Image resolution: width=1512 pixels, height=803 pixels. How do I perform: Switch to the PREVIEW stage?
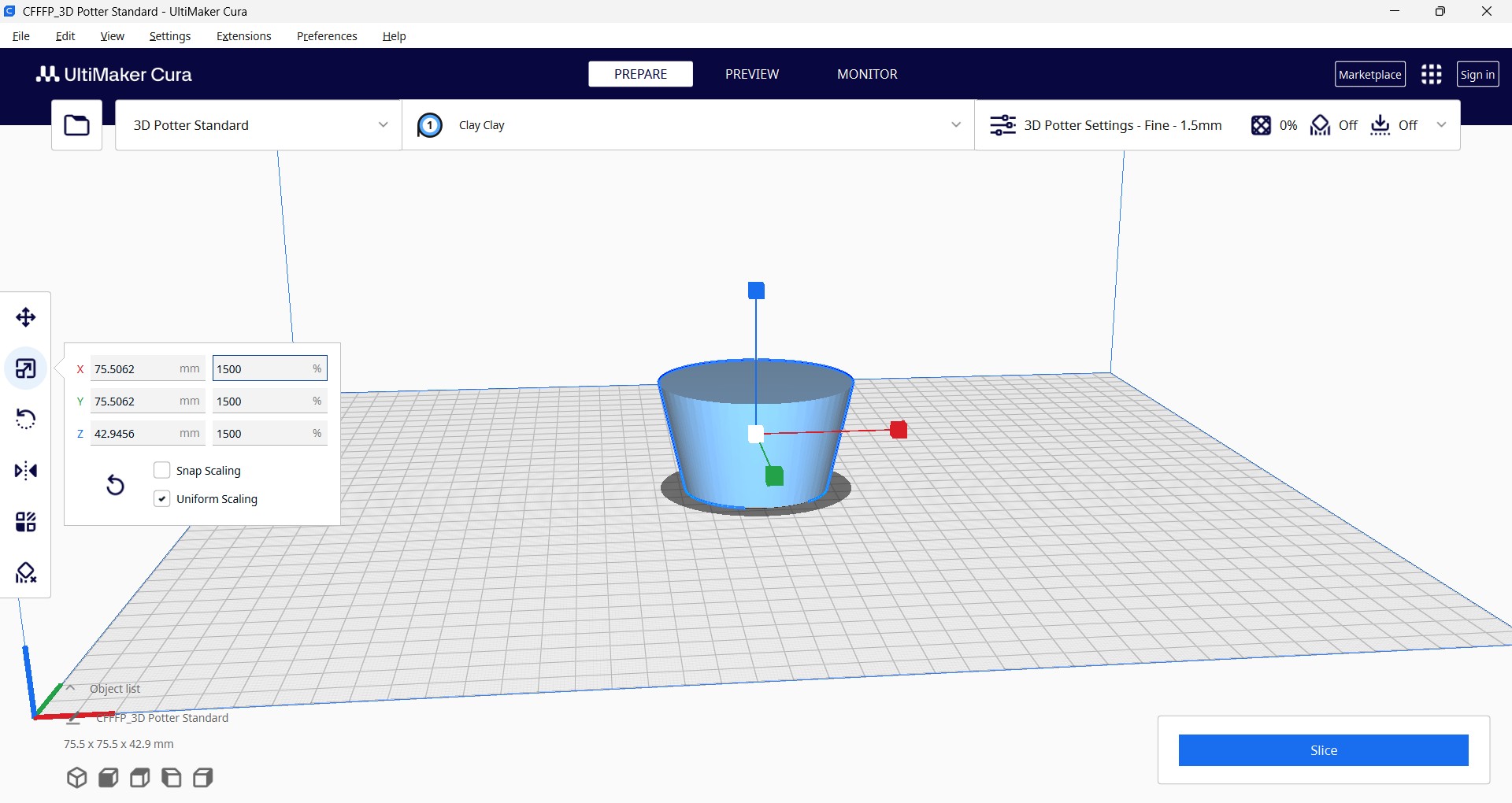752,74
